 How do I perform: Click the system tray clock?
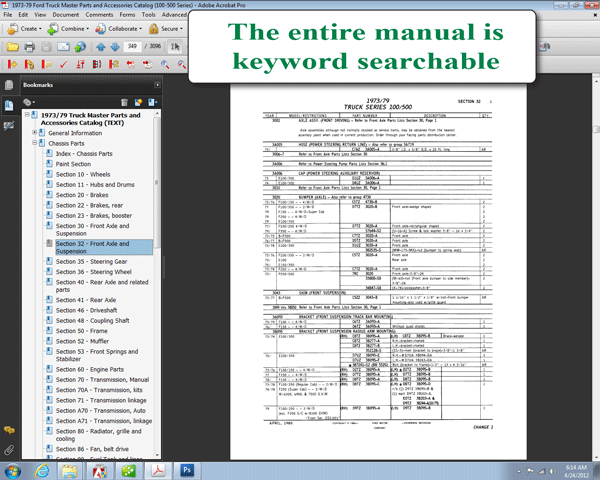(x=576, y=471)
